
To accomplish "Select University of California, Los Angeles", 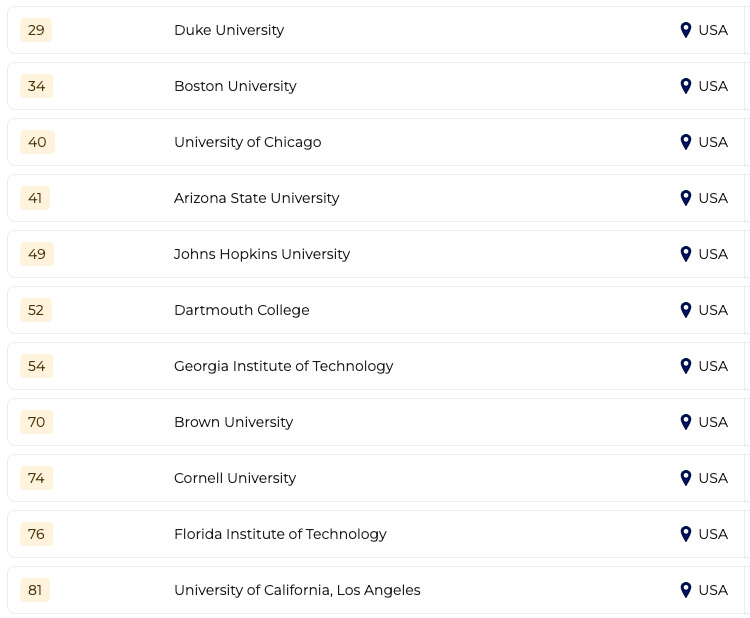I will coord(297,590).
